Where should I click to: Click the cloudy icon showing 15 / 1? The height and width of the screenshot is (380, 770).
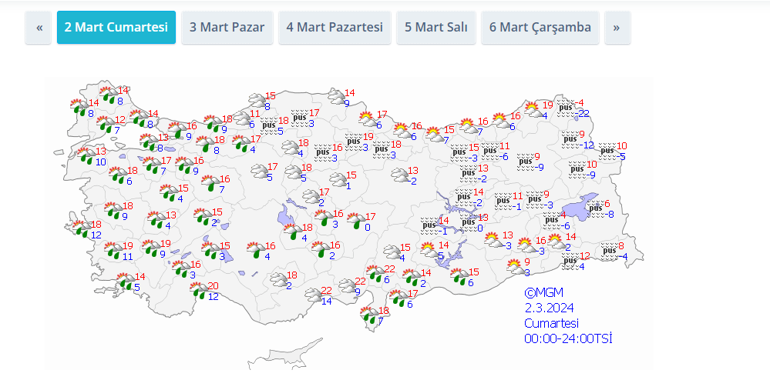pos(338,180)
